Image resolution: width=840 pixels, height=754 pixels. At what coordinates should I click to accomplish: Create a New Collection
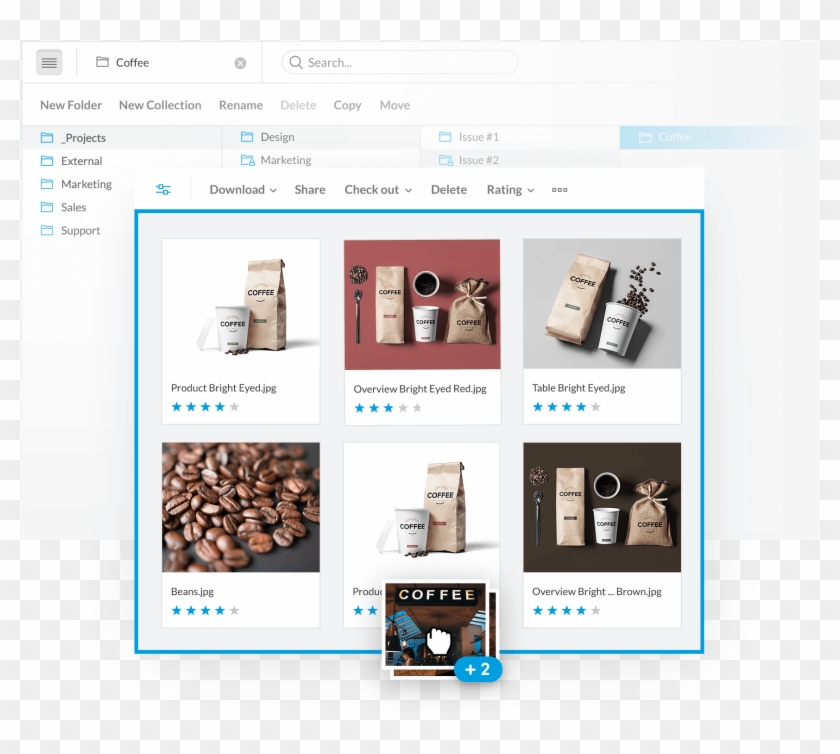[159, 104]
